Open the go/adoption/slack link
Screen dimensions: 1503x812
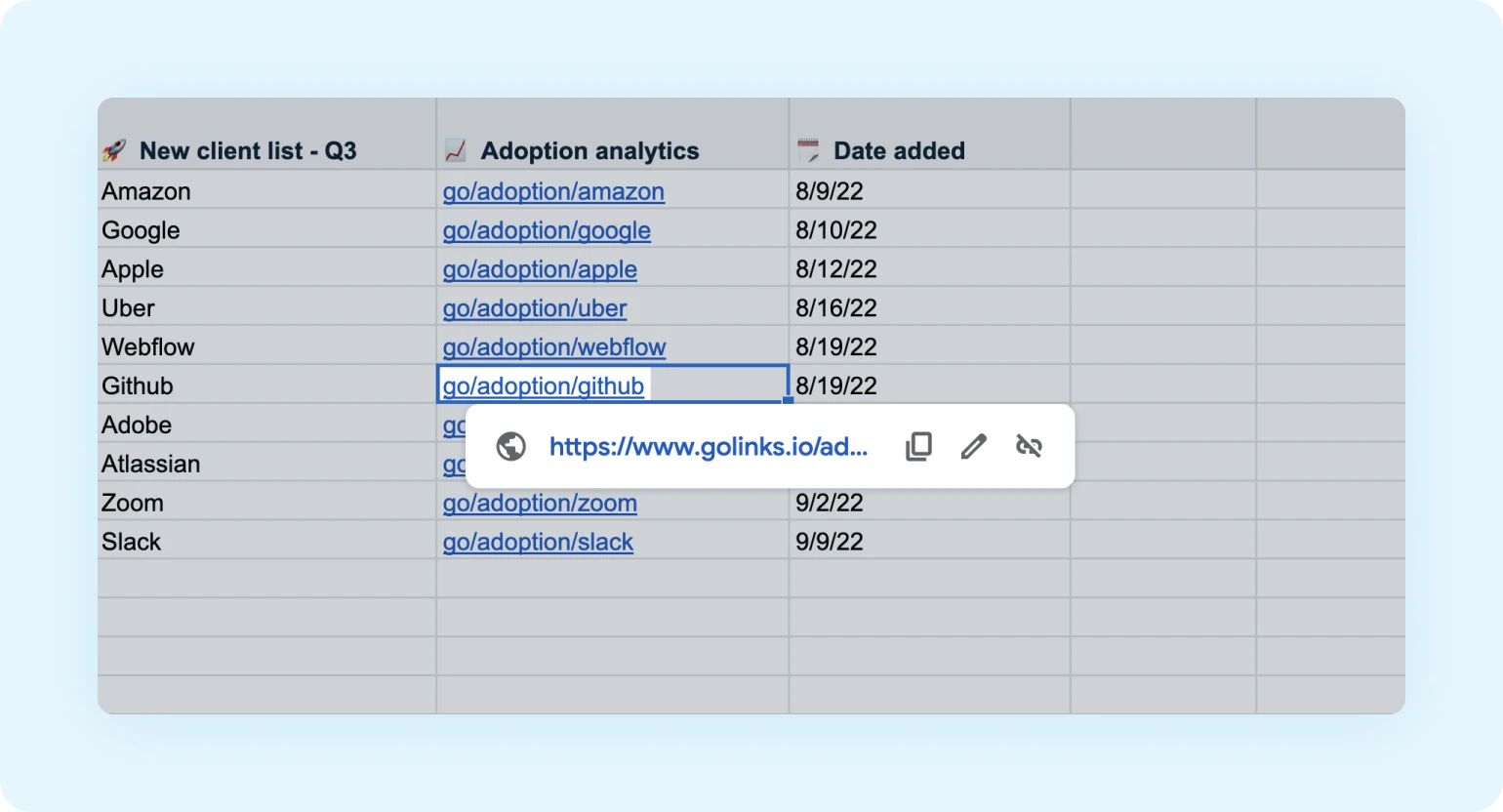[x=538, y=542]
